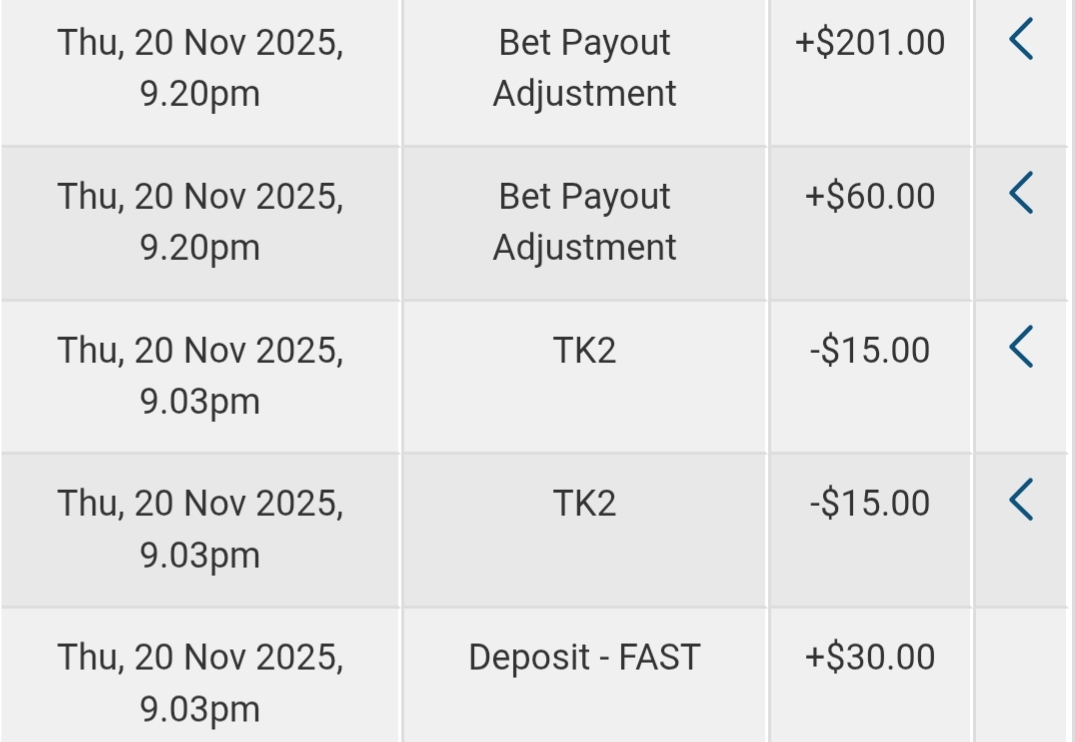
Task: Expand the +$60.00 Bet Payout Adjustment chevron
Action: pyautogui.click(x=1020, y=193)
